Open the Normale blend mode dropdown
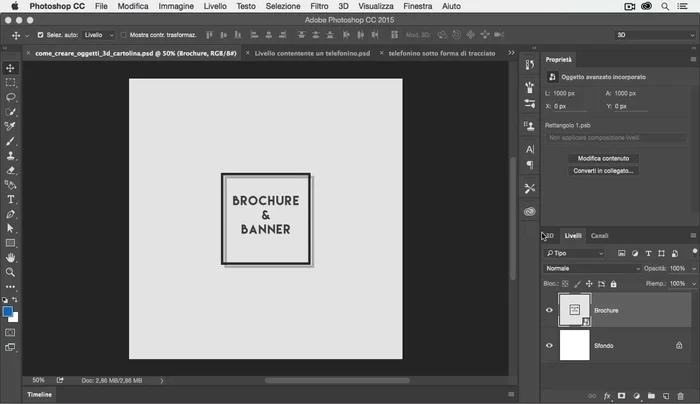 coord(592,269)
